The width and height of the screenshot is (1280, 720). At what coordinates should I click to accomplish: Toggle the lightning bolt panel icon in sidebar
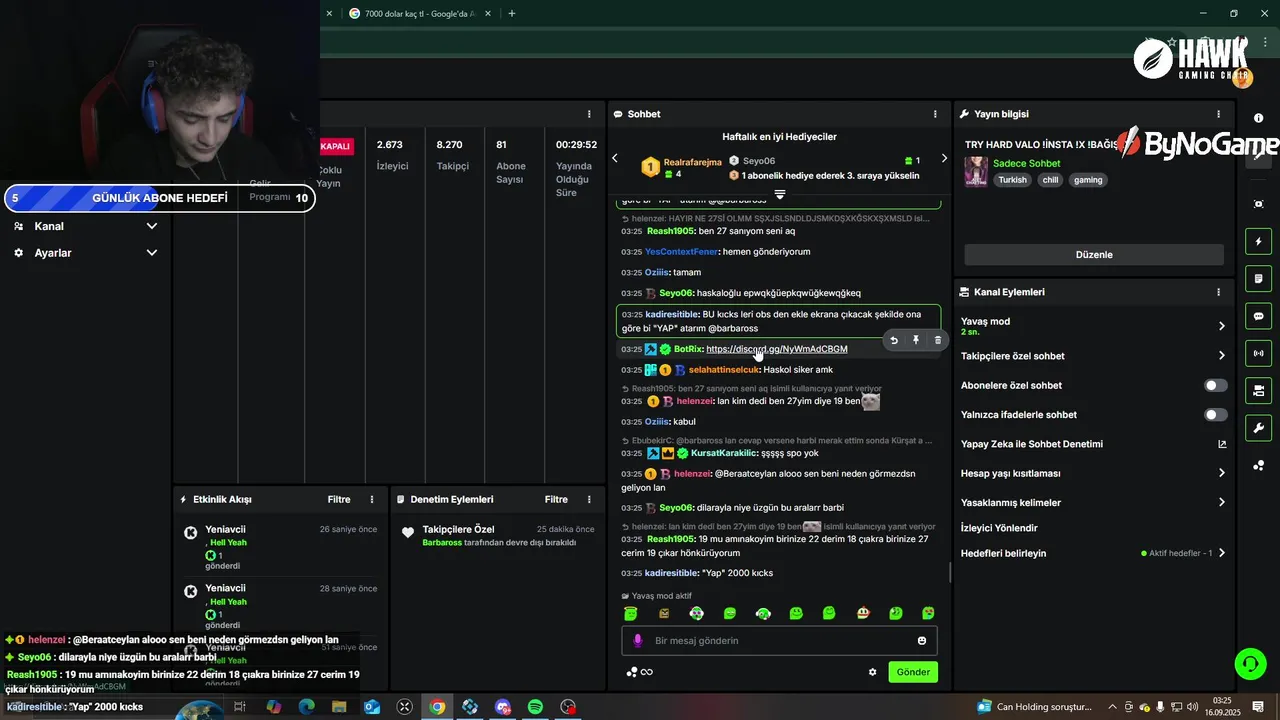pyautogui.click(x=1258, y=241)
